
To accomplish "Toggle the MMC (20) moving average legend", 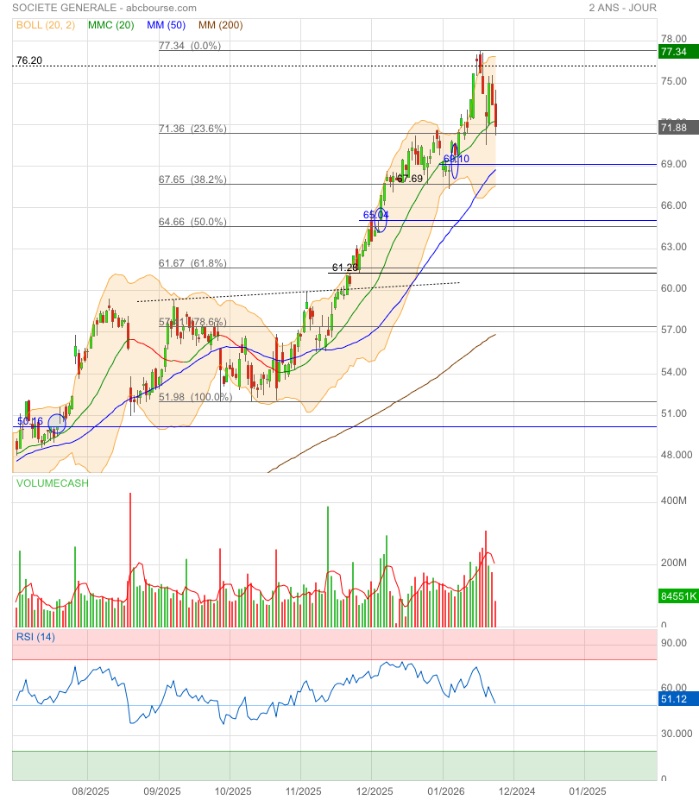I will 112,23.
